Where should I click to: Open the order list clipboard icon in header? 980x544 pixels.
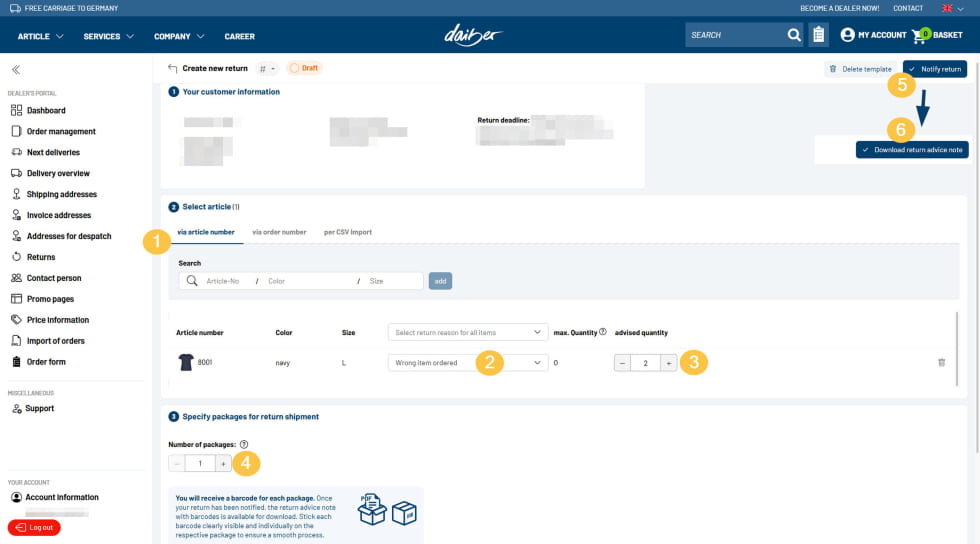(818, 35)
